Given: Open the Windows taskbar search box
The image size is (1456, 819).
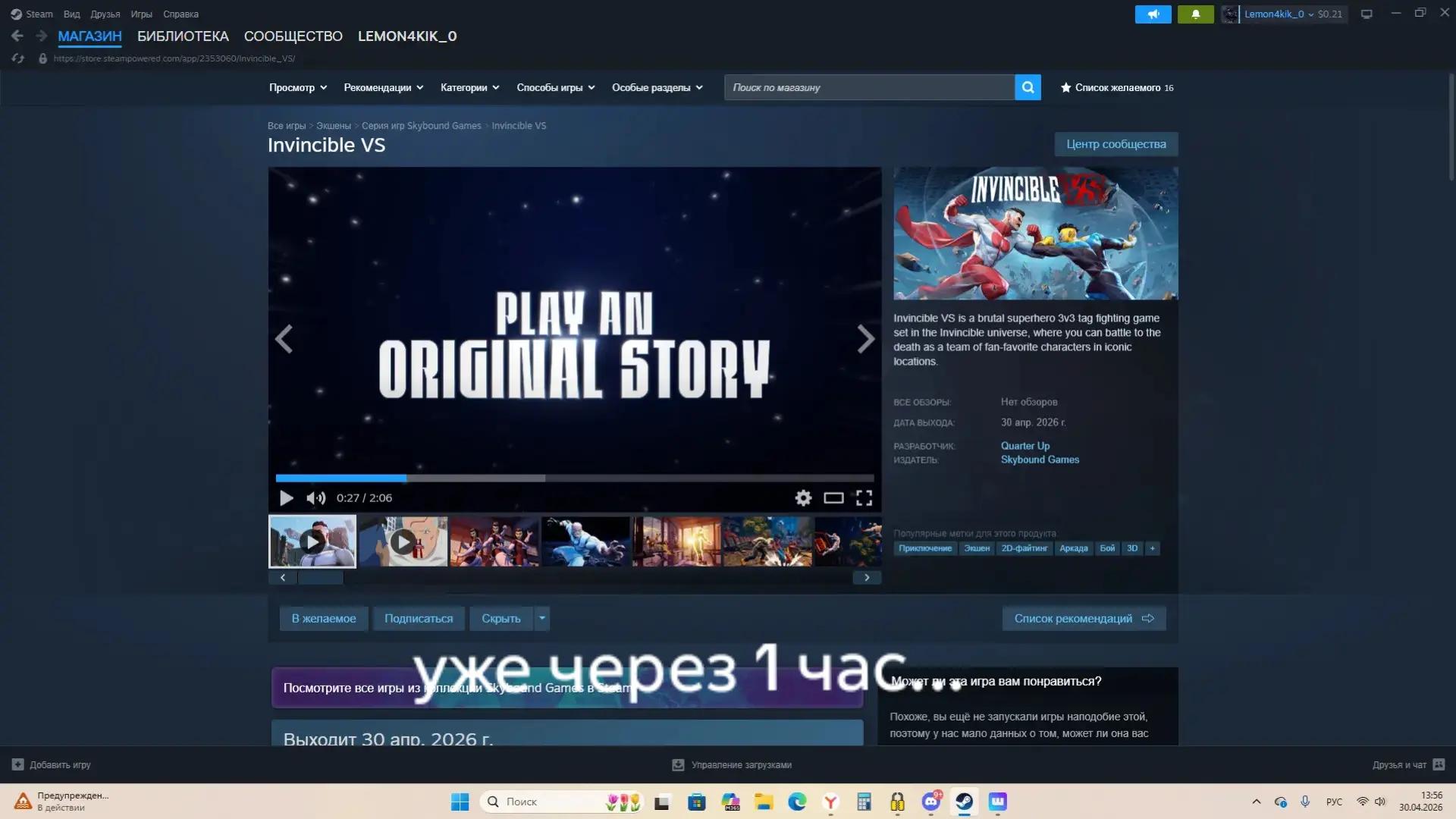Looking at the screenshot, I should tap(562, 802).
